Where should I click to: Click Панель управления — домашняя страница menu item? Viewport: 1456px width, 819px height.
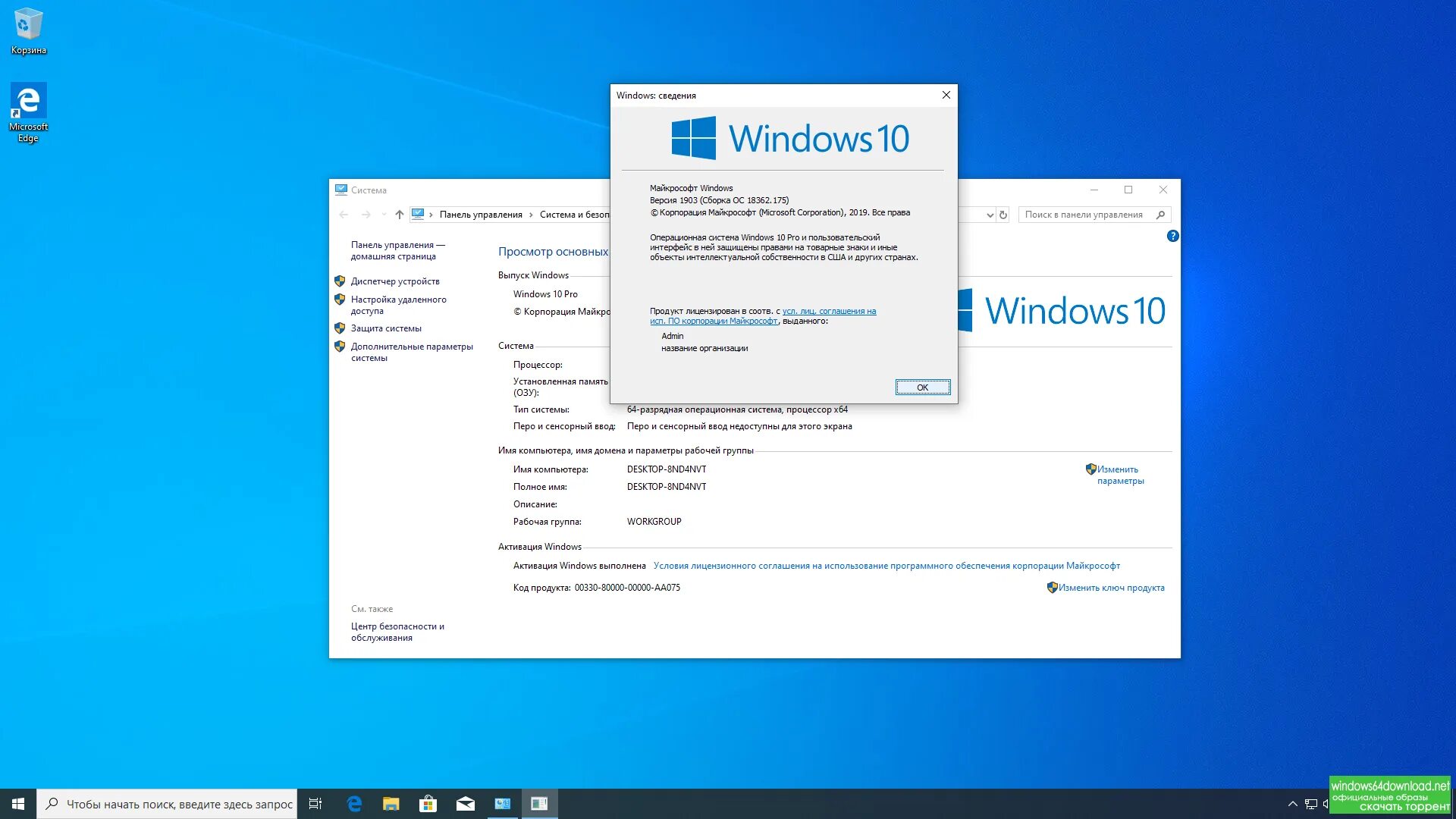coord(398,250)
